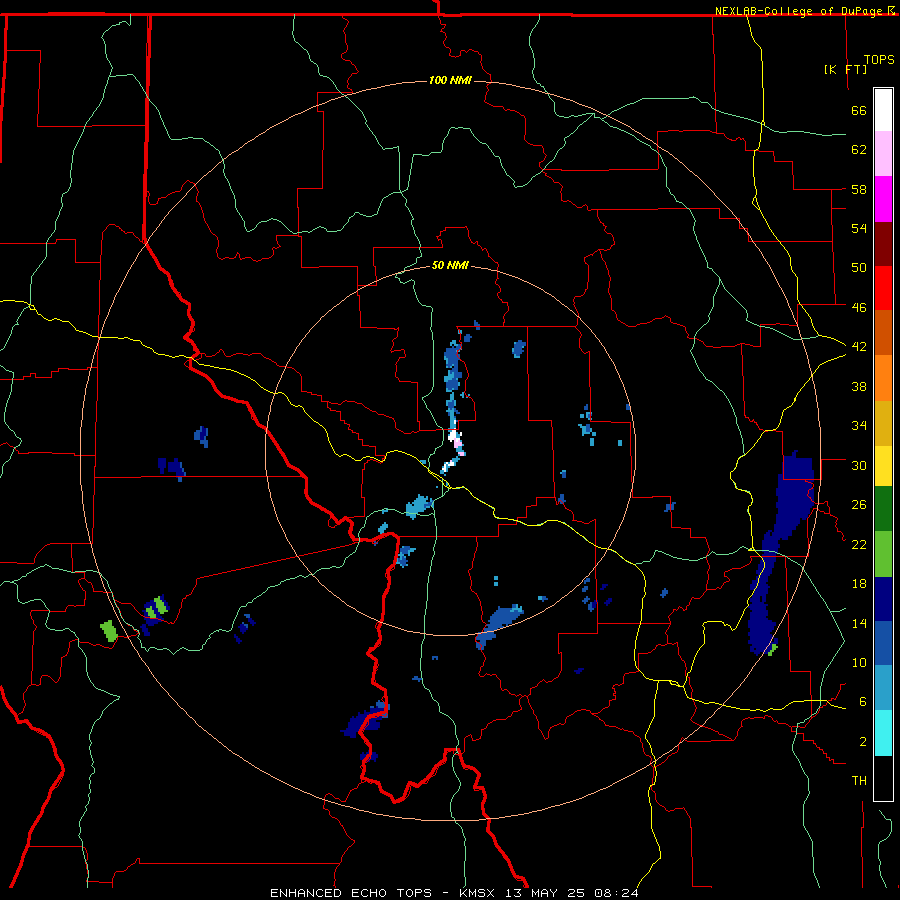Click the legend value "46"
The height and width of the screenshot is (900, 900).
tap(859, 307)
